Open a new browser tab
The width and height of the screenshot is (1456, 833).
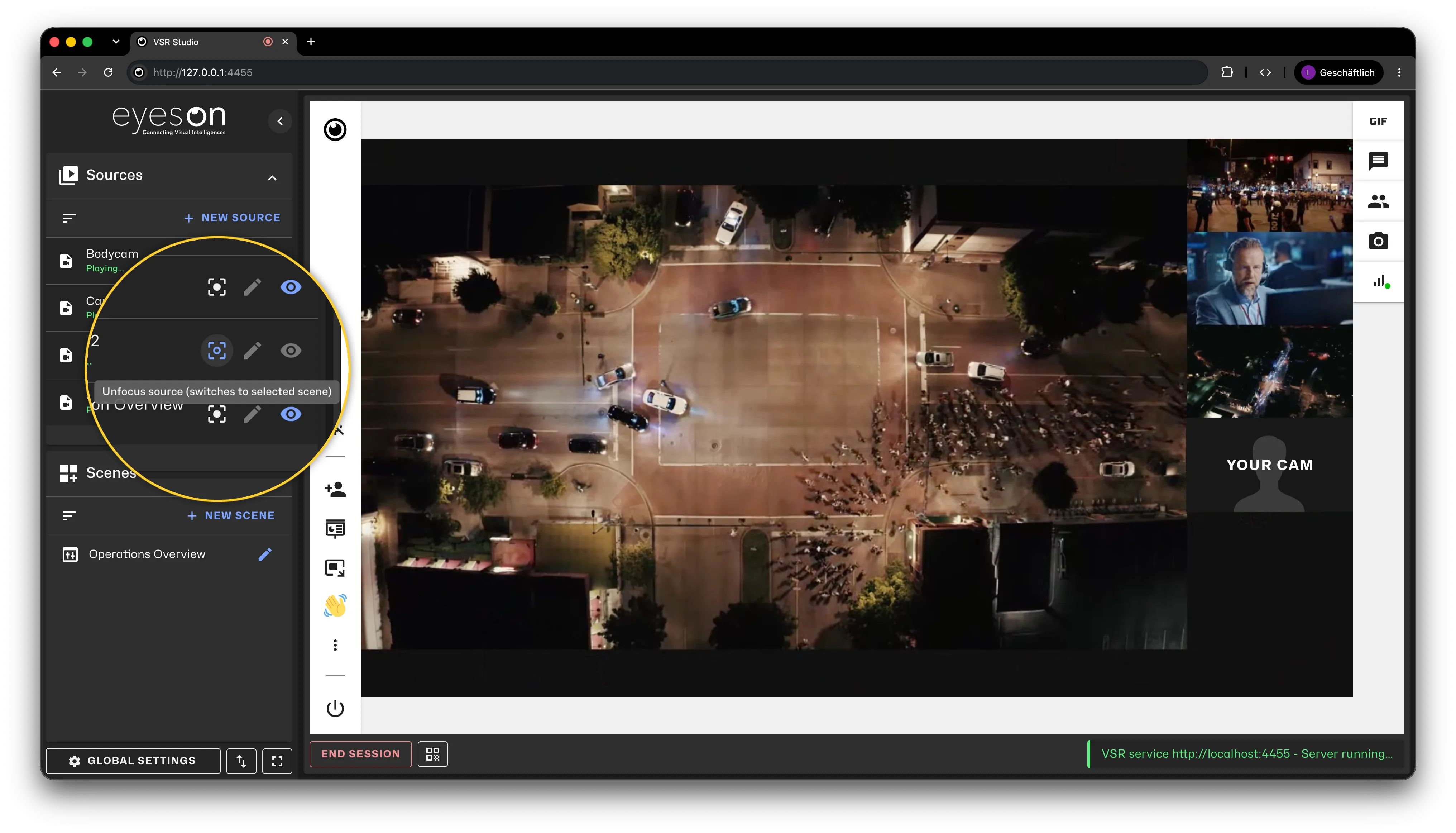click(x=311, y=42)
